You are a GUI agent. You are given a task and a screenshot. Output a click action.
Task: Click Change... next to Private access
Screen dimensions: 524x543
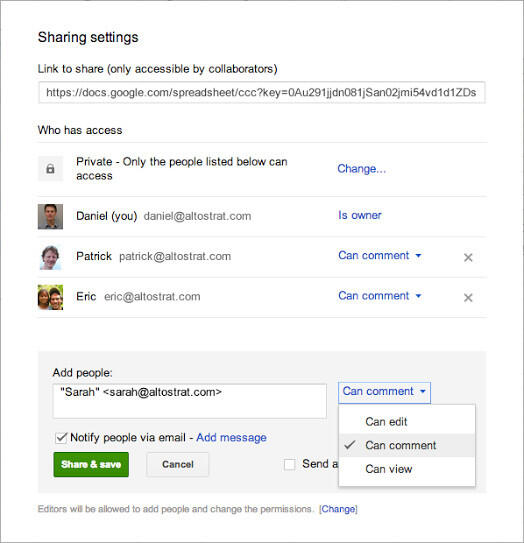pyautogui.click(x=361, y=169)
